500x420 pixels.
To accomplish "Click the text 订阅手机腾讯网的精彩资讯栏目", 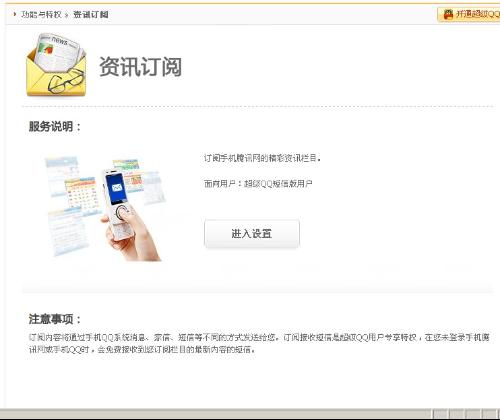I will coord(262,158).
